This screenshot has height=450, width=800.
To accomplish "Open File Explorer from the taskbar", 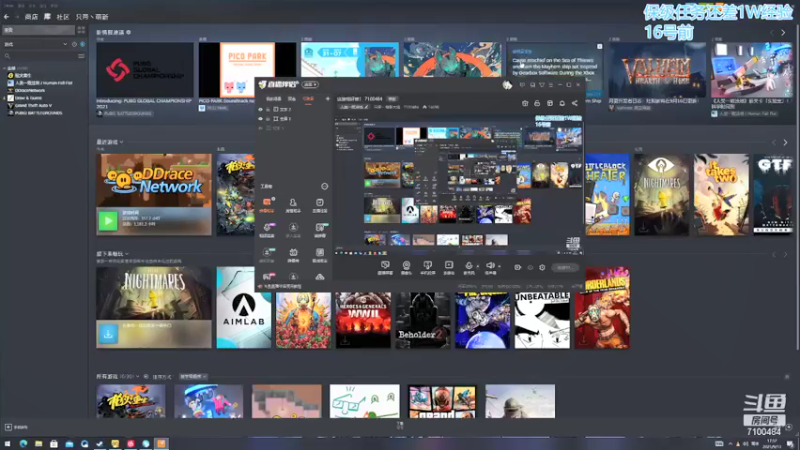I will [38, 444].
